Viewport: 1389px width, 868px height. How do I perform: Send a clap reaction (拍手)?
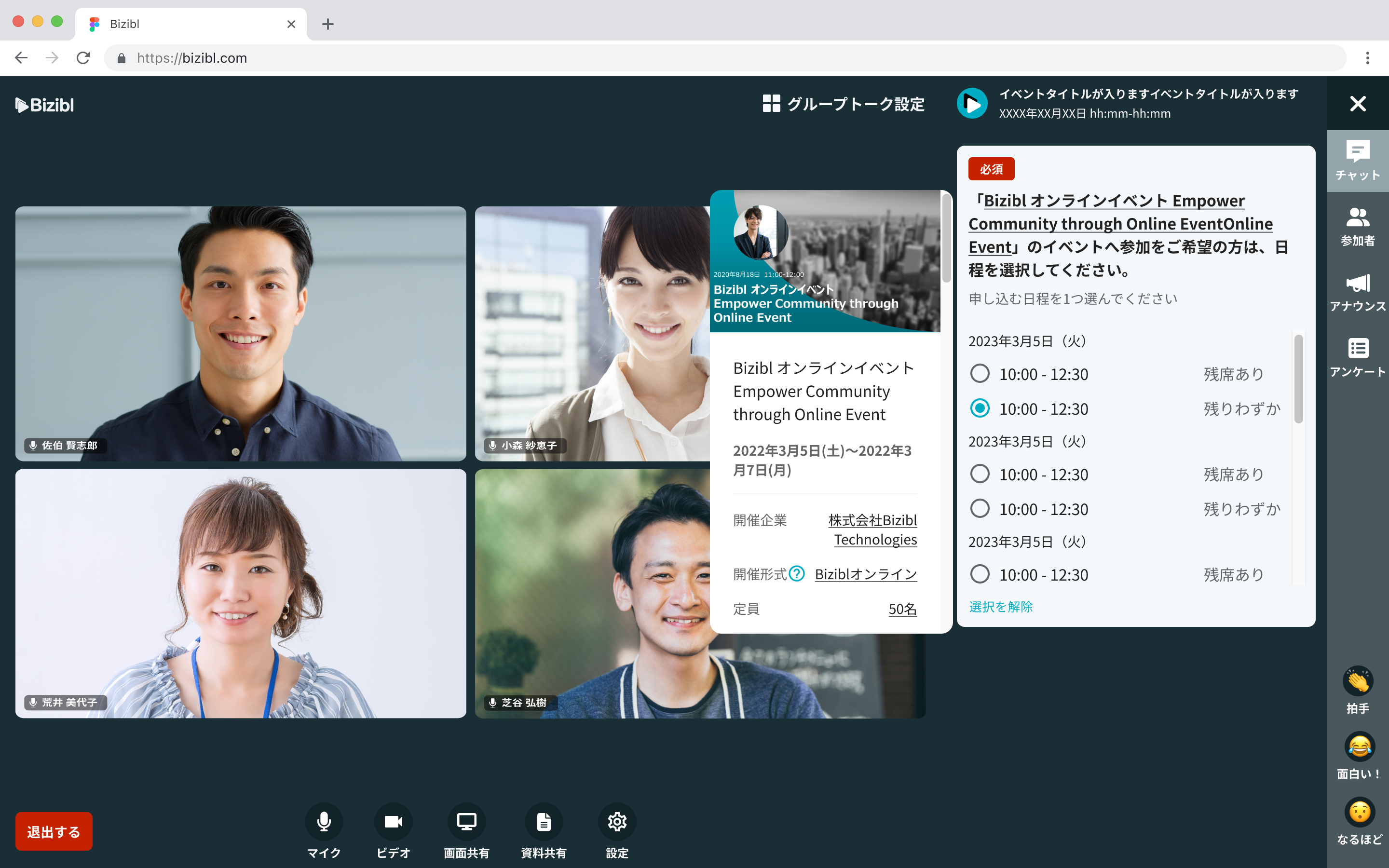(1358, 681)
